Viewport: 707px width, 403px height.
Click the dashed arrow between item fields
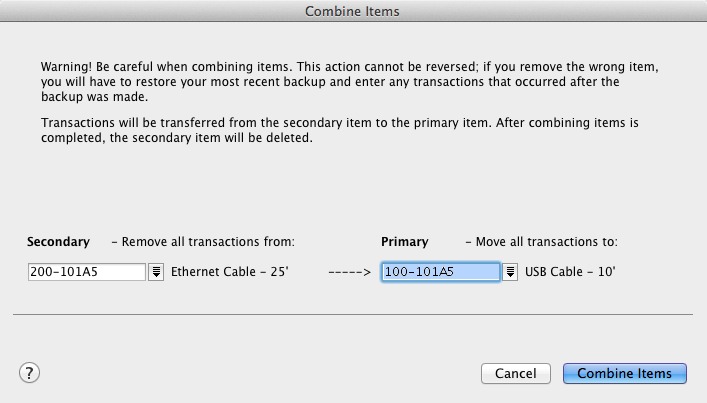coord(349,272)
